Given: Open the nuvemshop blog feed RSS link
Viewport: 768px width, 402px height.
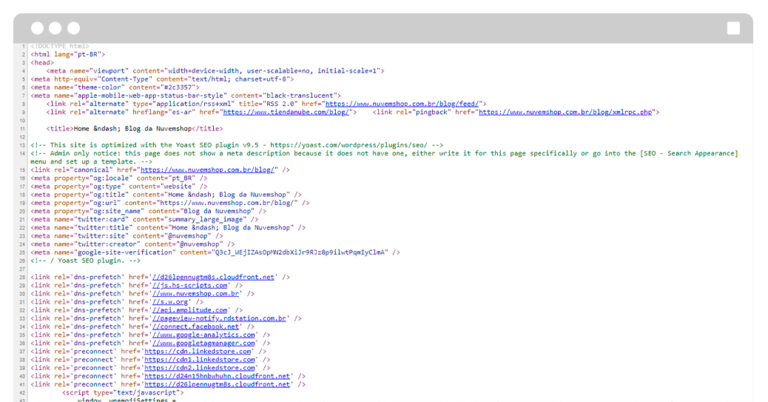Looking at the screenshot, I should click(x=402, y=104).
